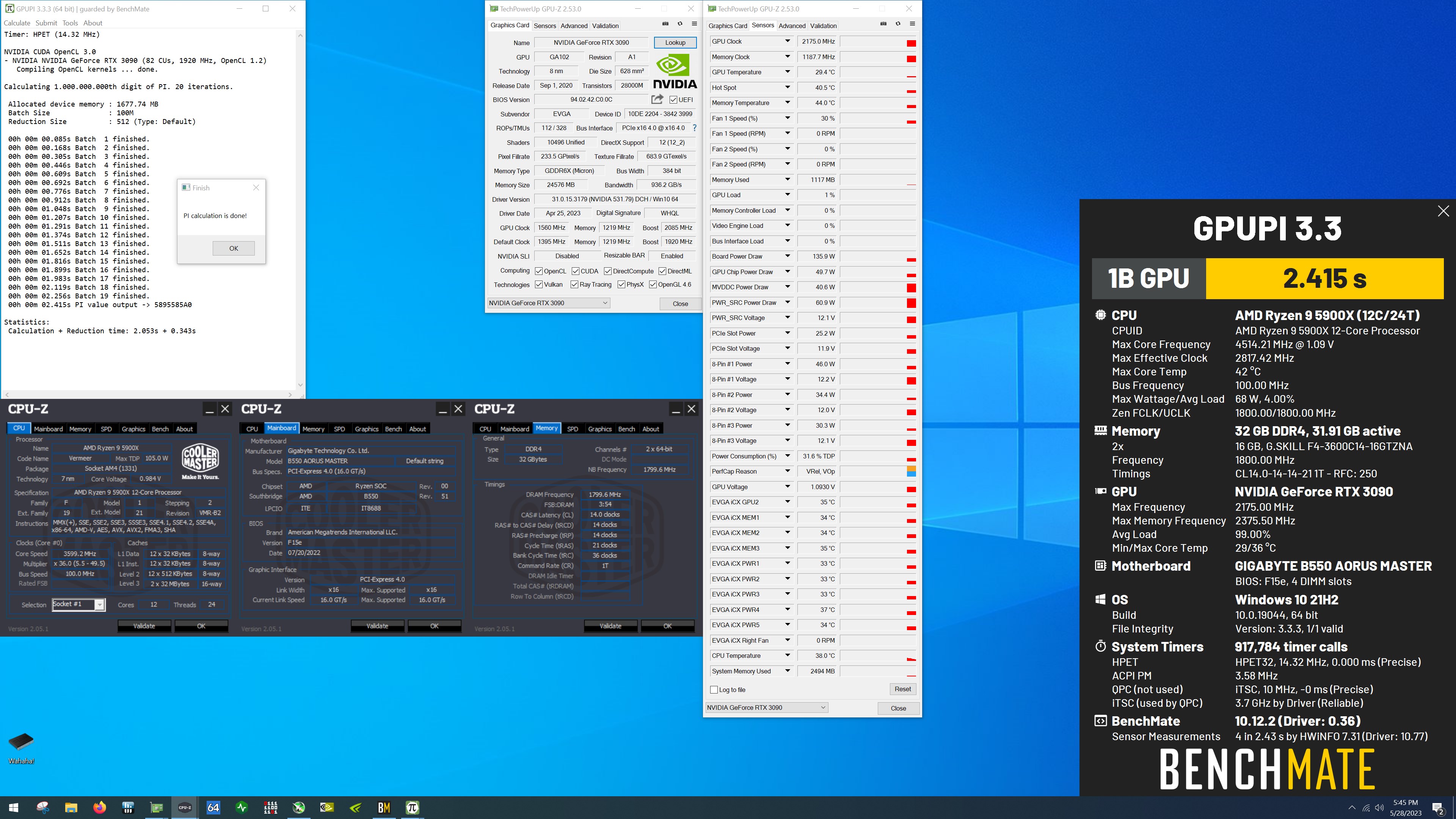Switch to the Advanced tab in the GPU-Z Sensors window

[x=792, y=25]
